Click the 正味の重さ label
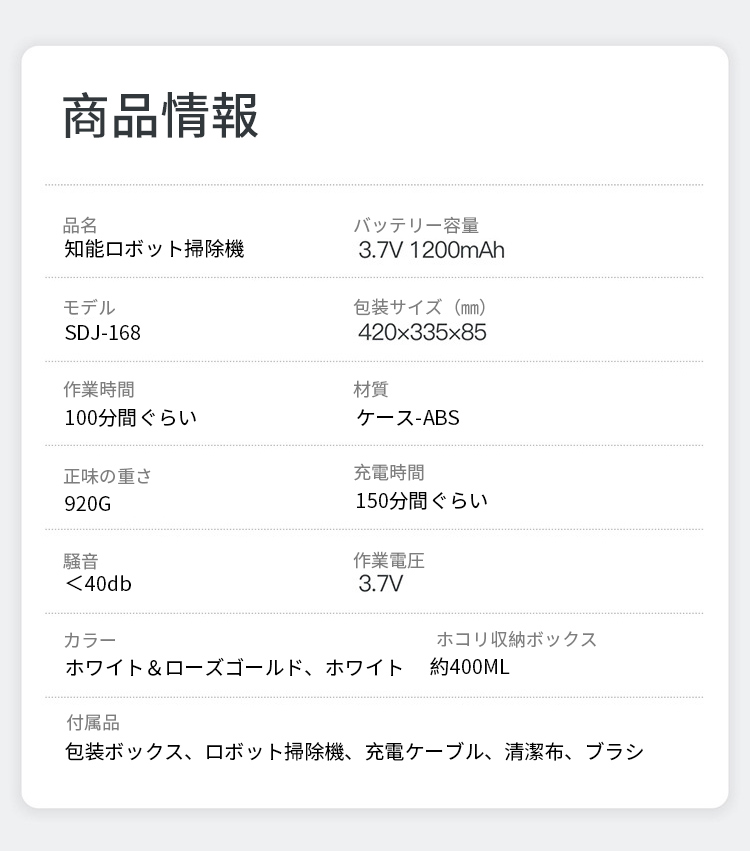This screenshot has height=851, width=750. point(107,477)
